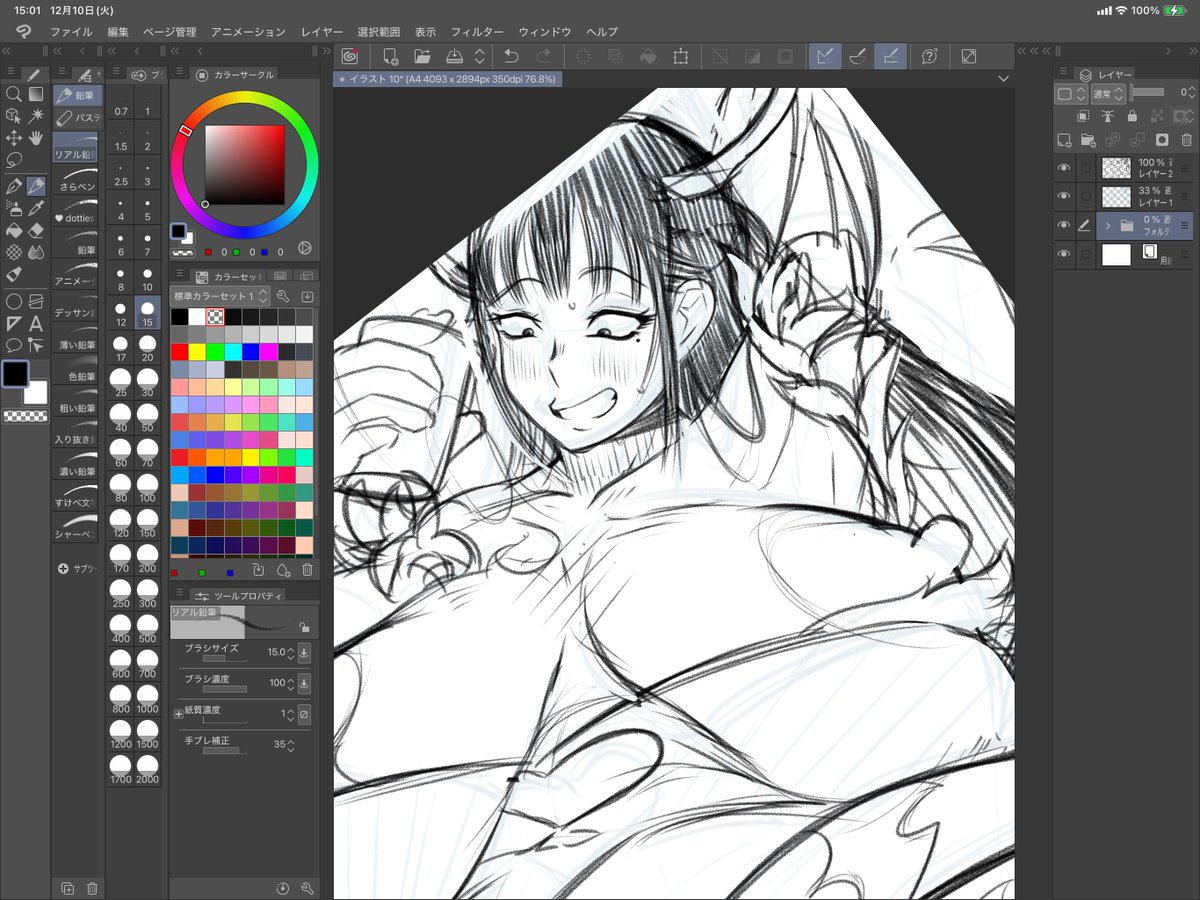Open the フィルター menu
This screenshot has width=1200, height=900.
coord(479,31)
